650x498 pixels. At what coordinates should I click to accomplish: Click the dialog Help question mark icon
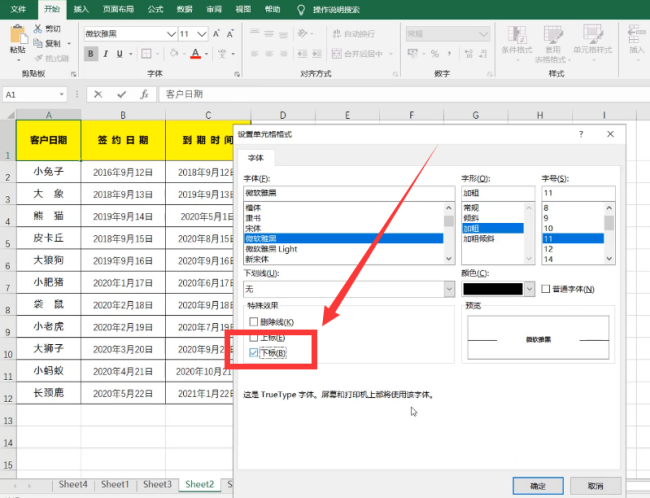pos(581,134)
